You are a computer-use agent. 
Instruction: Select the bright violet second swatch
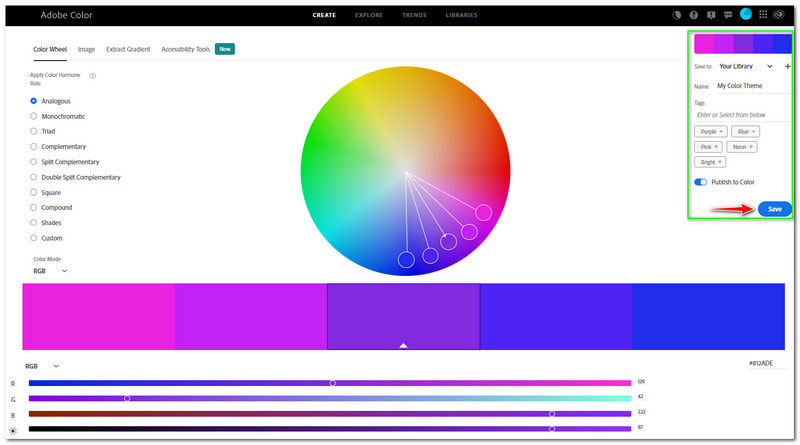[251, 317]
